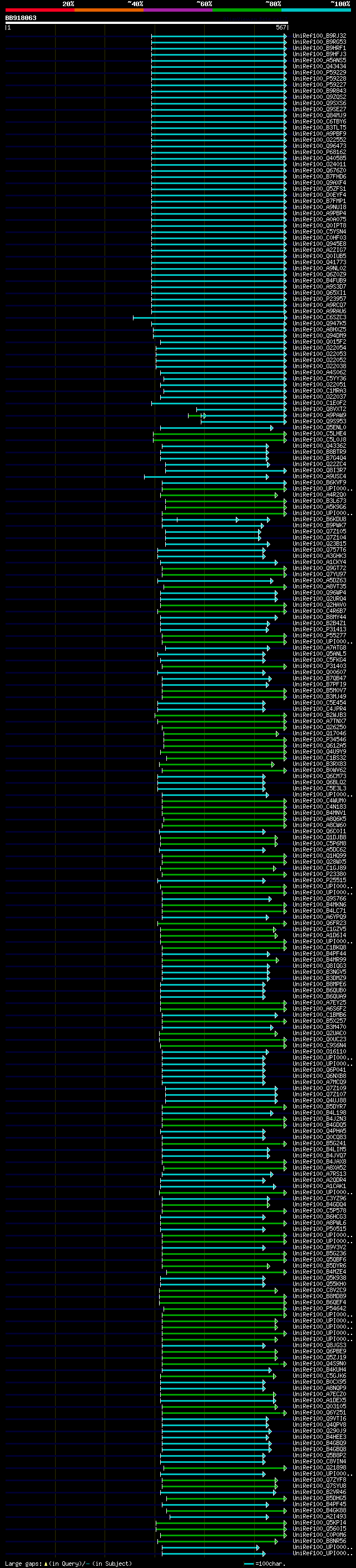Select hit label UniRef100_Q947K5
The image size is (356, 1568).
coord(319,323)
